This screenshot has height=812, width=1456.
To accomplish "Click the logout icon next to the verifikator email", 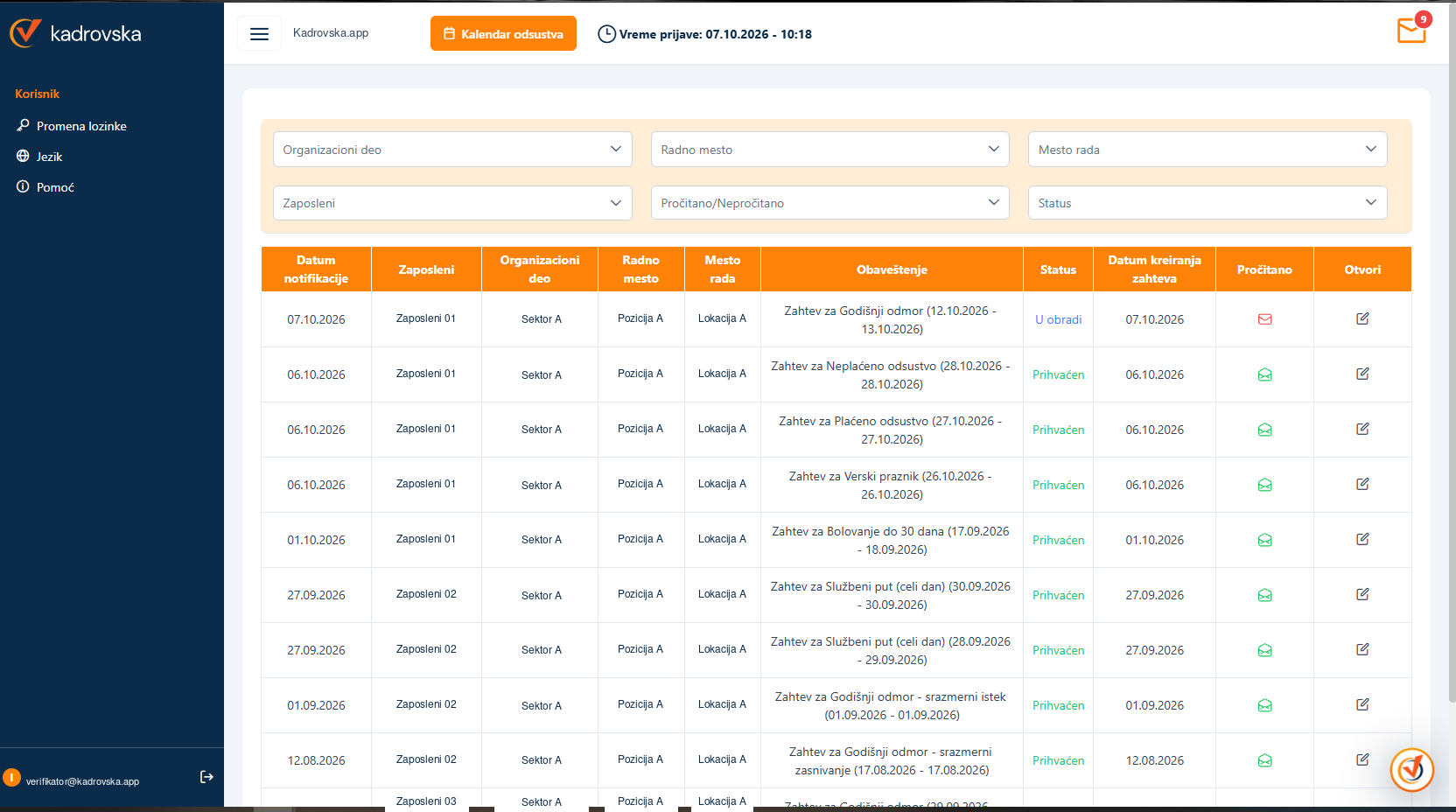I will (206, 777).
